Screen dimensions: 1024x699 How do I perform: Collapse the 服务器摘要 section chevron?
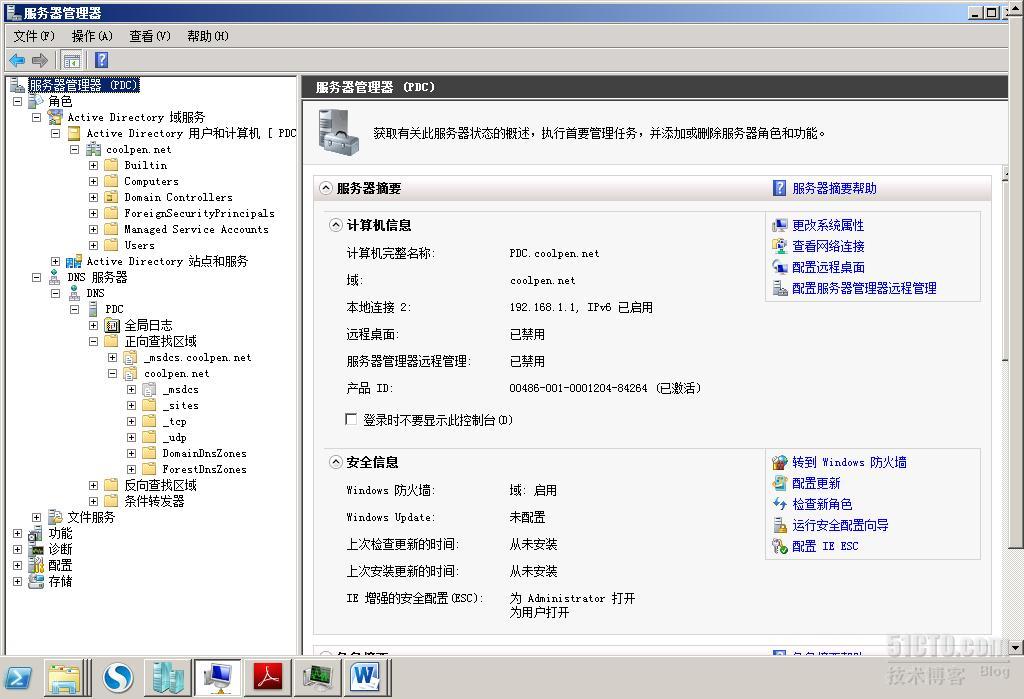[x=325, y=188]
